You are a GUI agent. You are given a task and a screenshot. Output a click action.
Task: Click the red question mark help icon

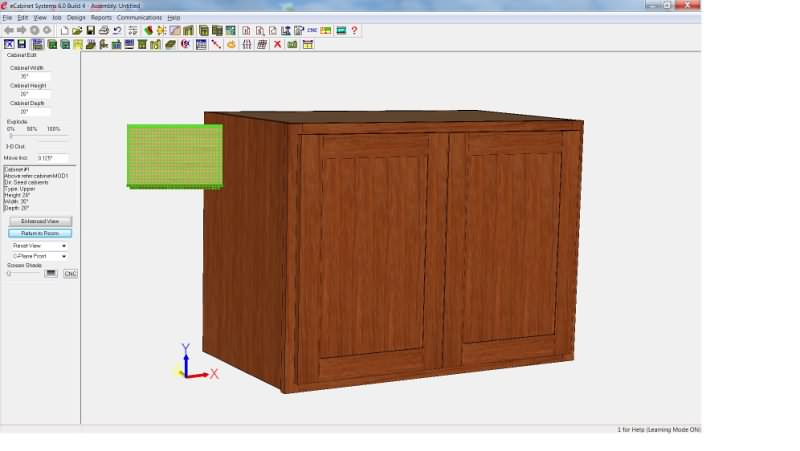pyautogui.click(x=354, y=31)
